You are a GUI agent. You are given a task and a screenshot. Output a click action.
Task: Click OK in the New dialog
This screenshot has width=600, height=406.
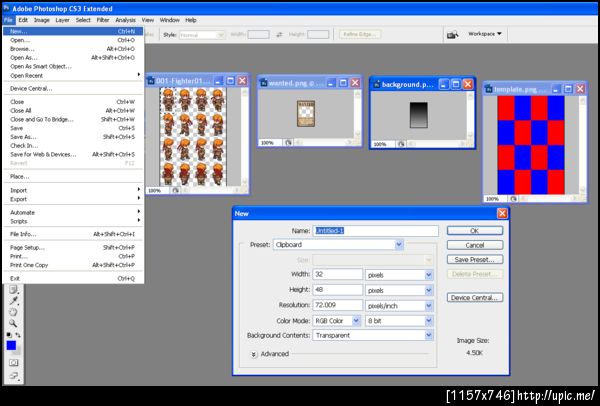coord(475,231)
